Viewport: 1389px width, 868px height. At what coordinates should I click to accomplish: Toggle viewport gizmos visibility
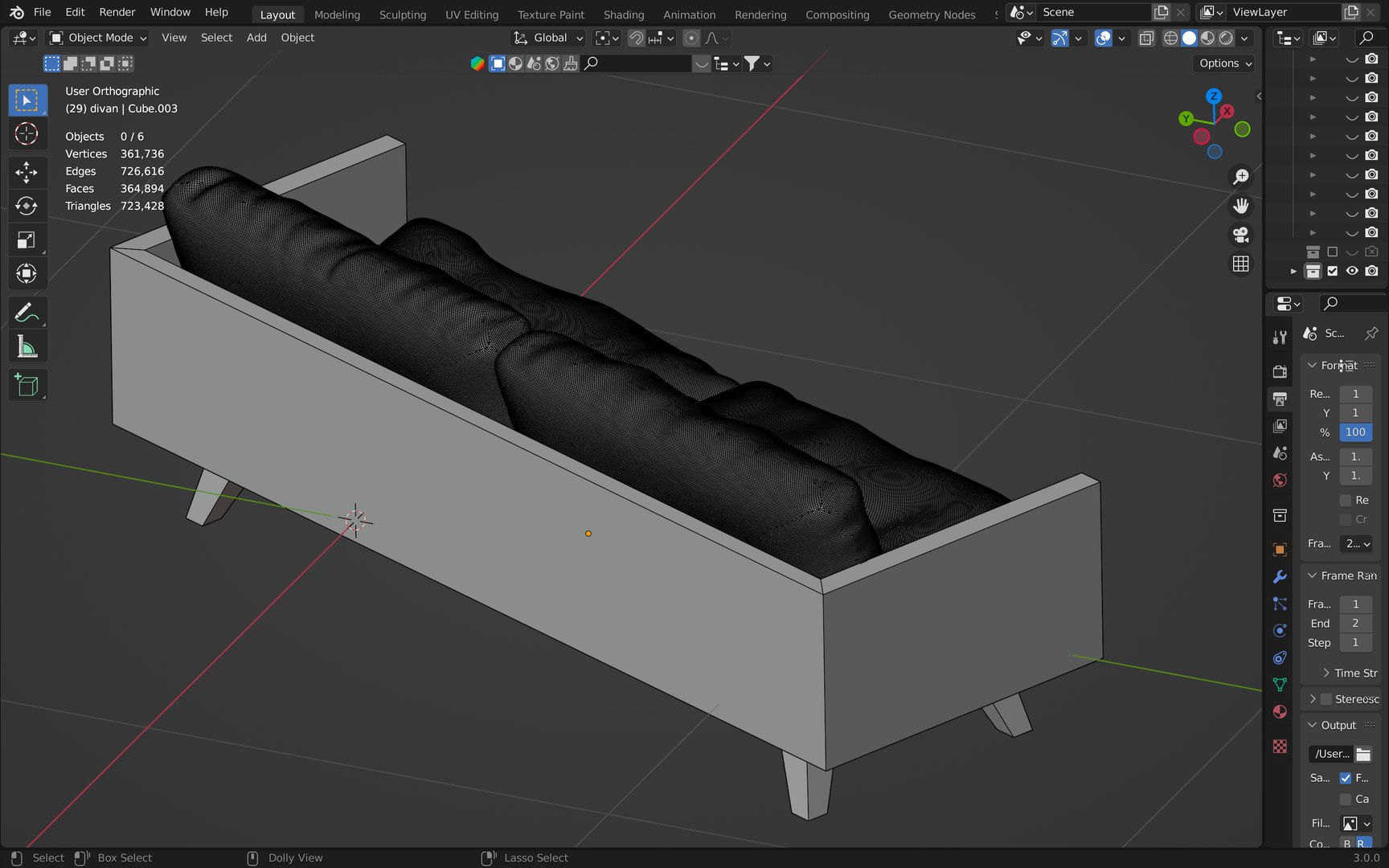(1060, 38)
